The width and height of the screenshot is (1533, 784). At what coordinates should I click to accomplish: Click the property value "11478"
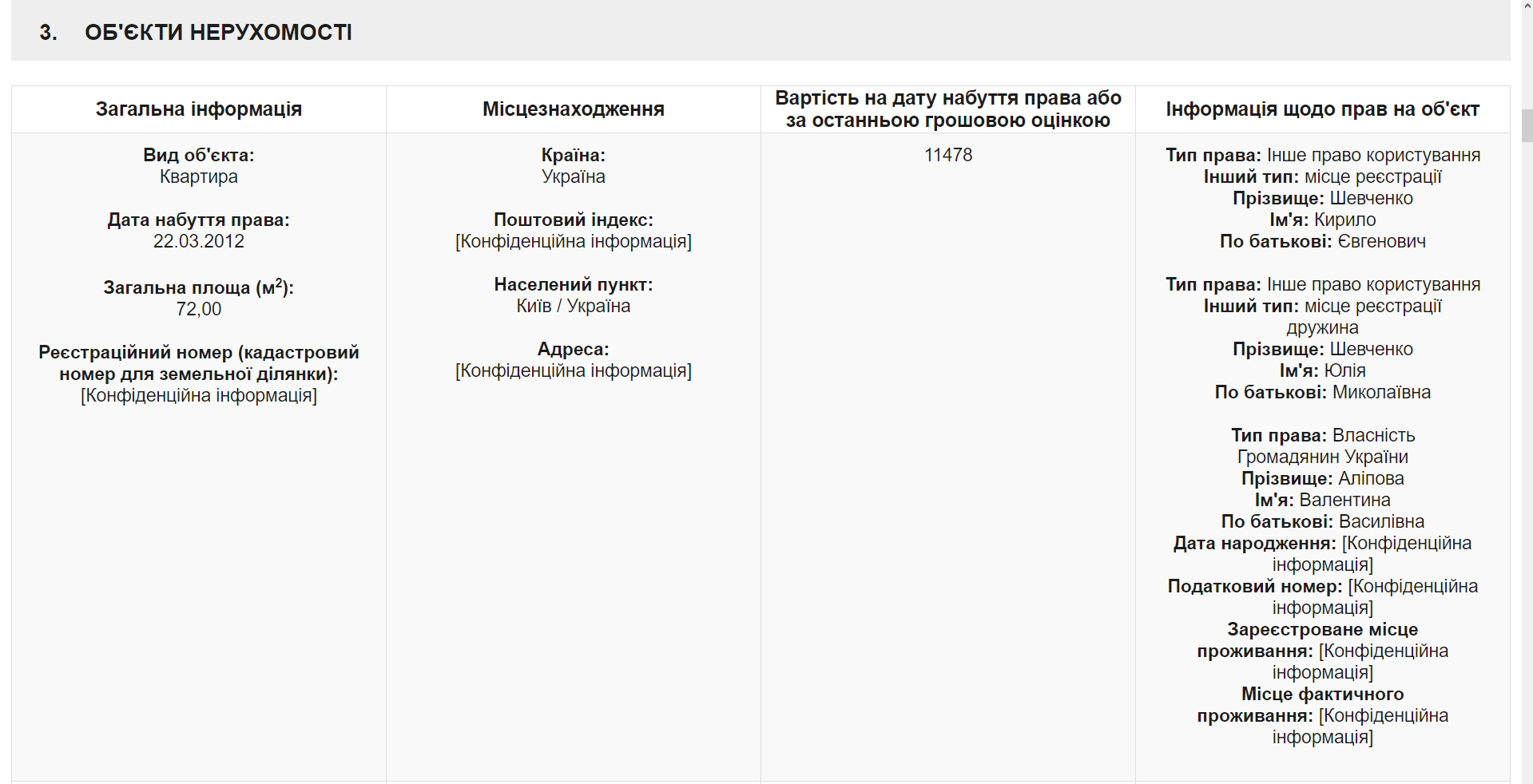click(948, 156)
